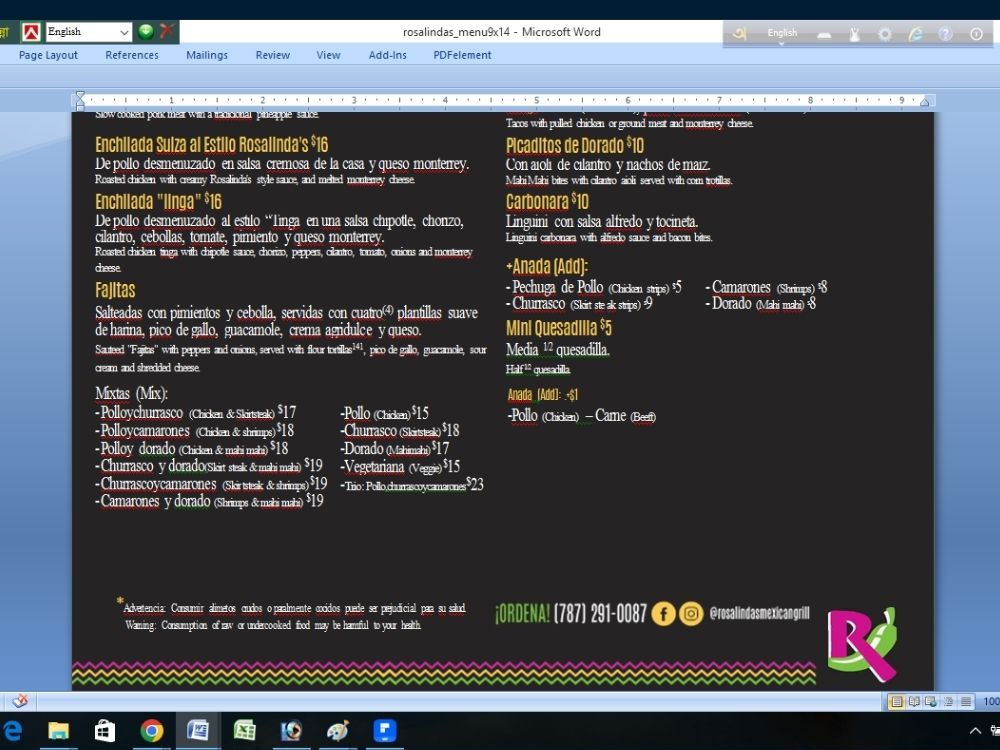1000x750 pixels.
Task: Click the 'Carbonara $10' heading
Action: coord(547,202)
